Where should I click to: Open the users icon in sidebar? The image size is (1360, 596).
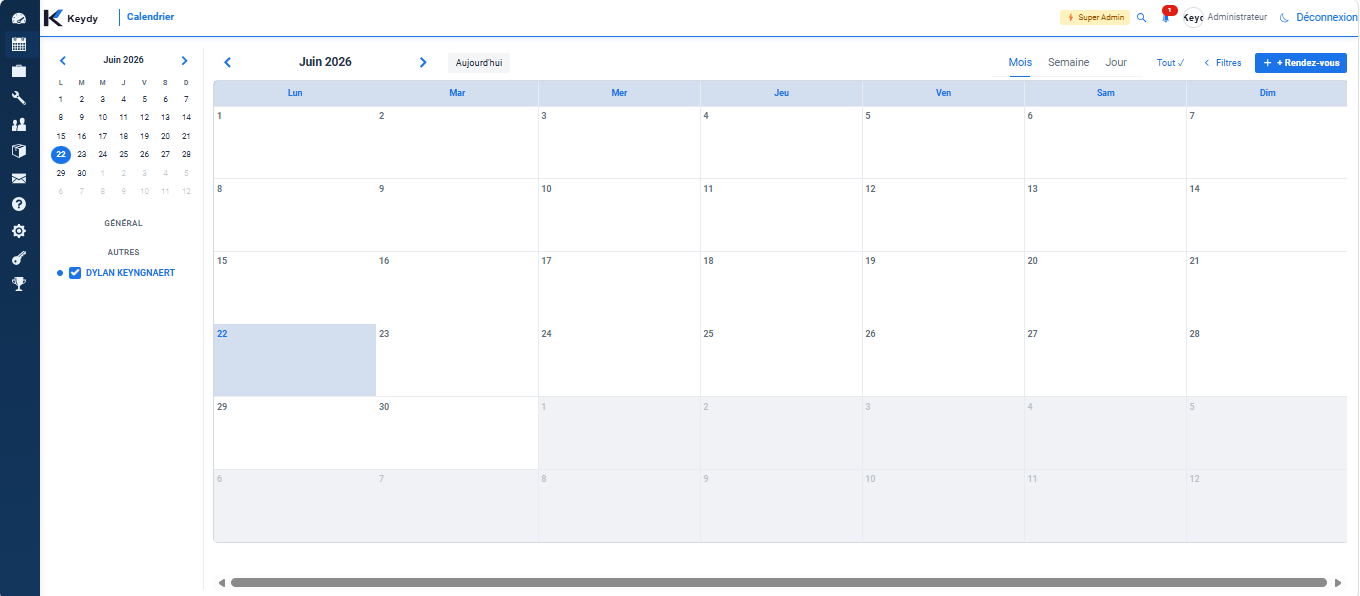18,124
